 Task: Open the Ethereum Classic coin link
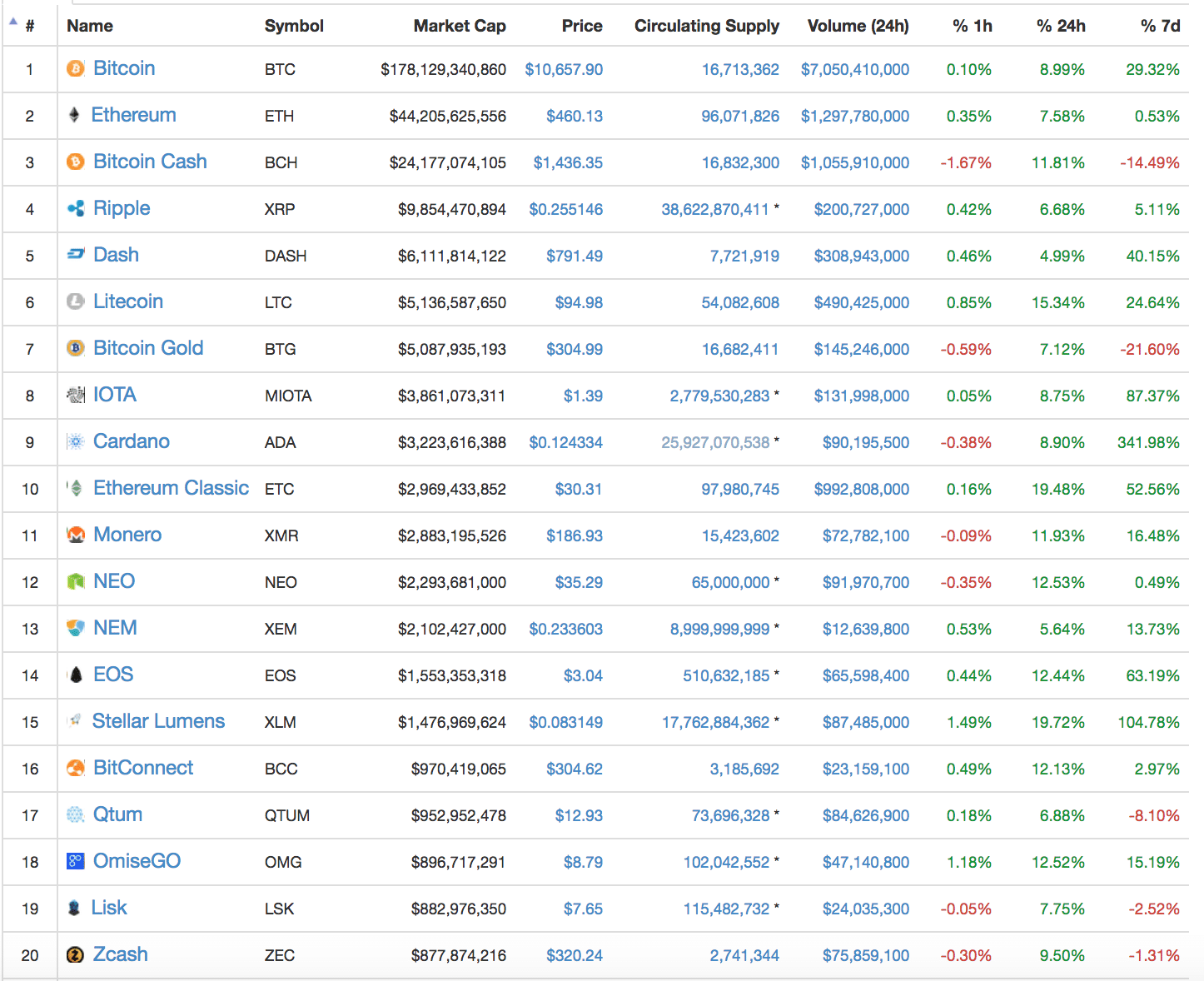171,488
